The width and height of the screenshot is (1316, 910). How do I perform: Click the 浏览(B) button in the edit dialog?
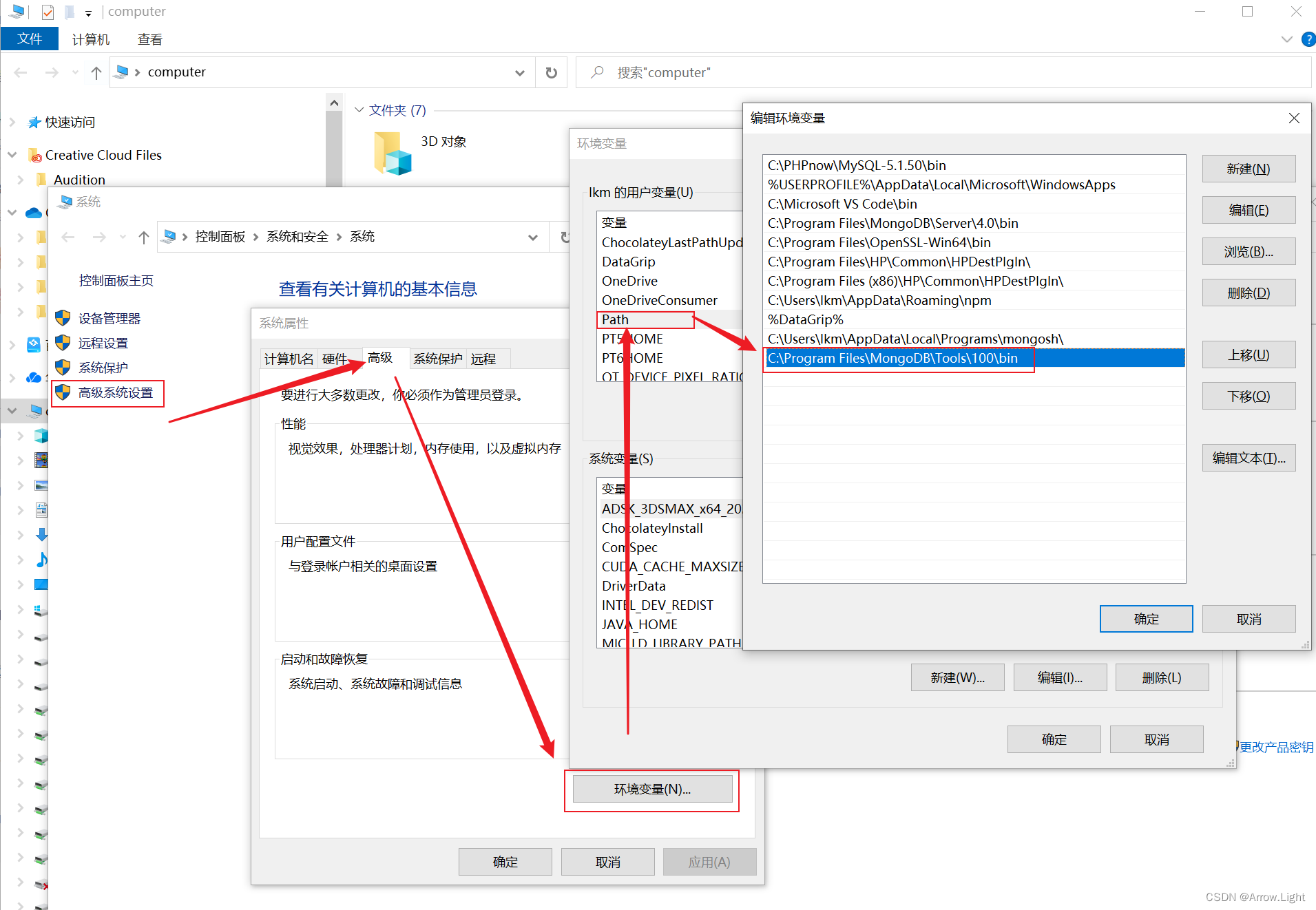1248,251
